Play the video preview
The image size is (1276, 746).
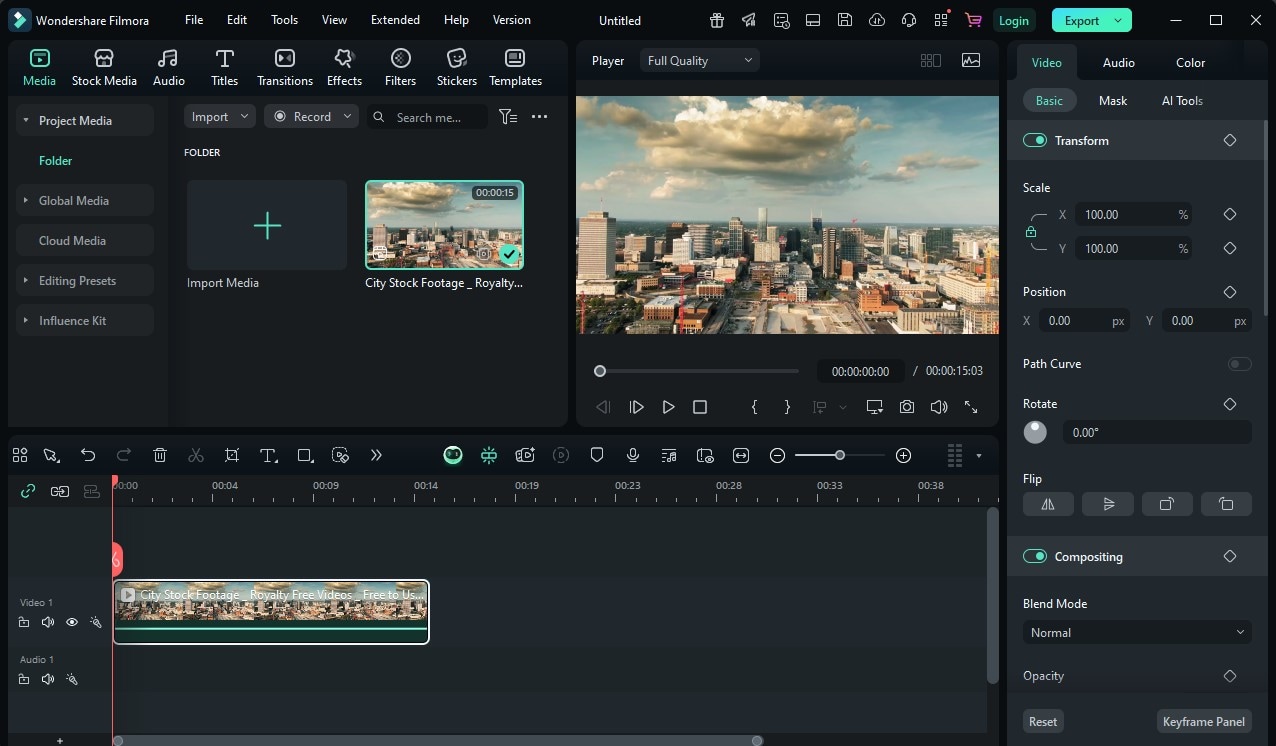click(668, 407)
